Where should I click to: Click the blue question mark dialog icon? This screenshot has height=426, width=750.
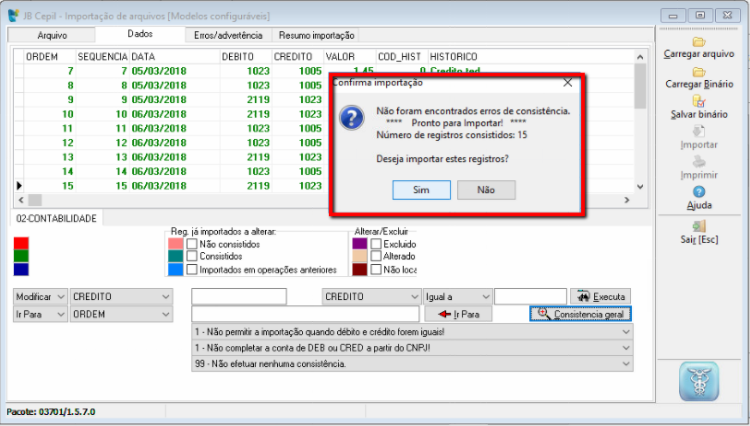[x=352, y=119]
